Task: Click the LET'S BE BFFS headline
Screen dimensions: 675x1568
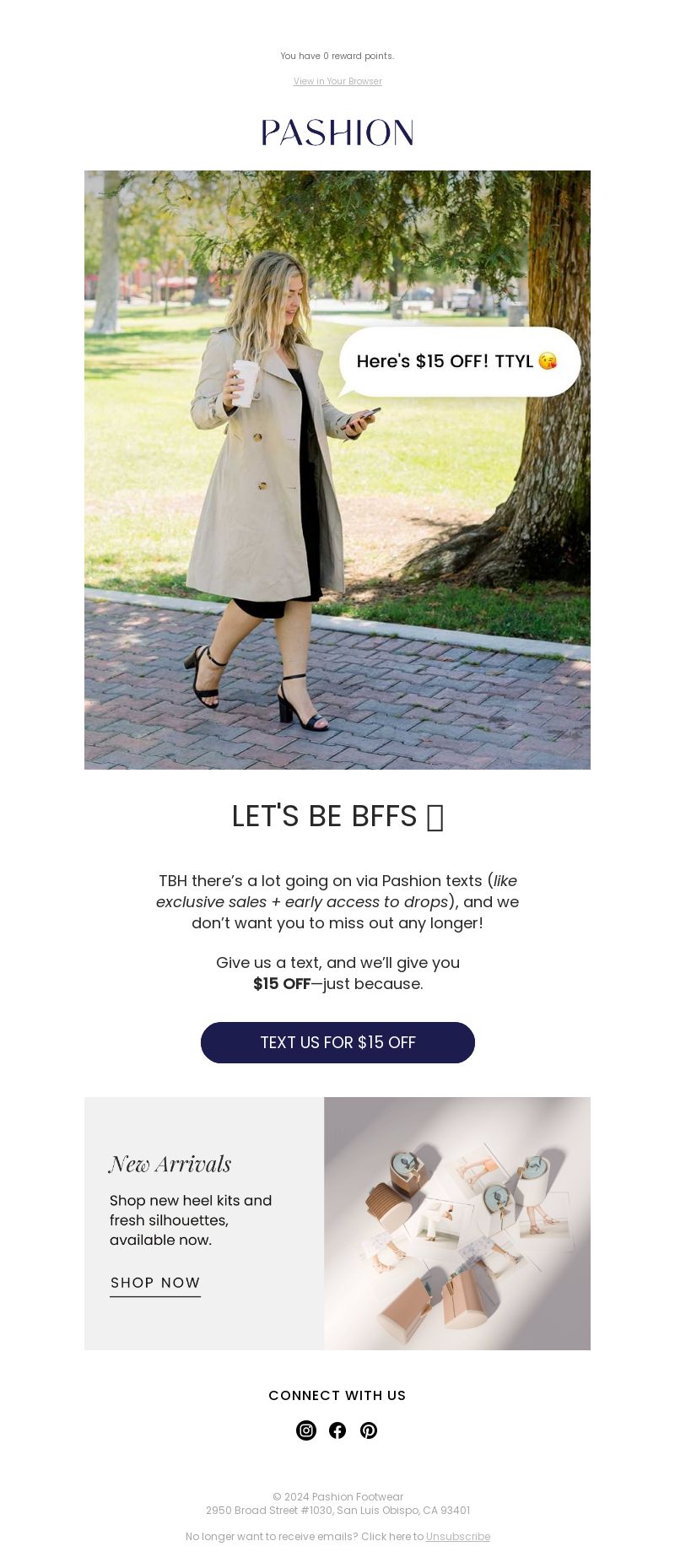Action: point(324,816)
